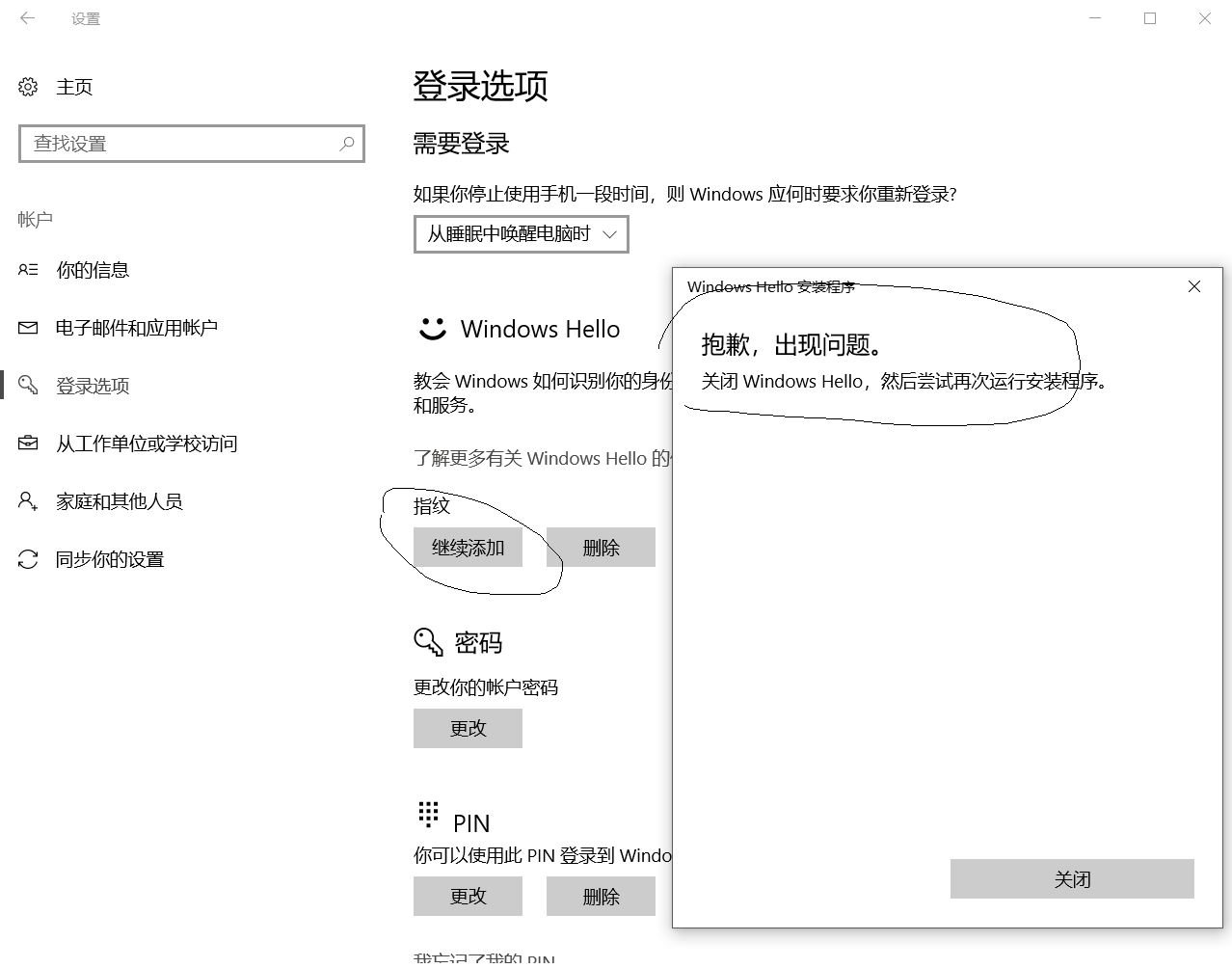Open the 从睡眠中唤醒电脑时 dropdown
The width and height of the screenshot is (1232, 968).
coord(522,234)
